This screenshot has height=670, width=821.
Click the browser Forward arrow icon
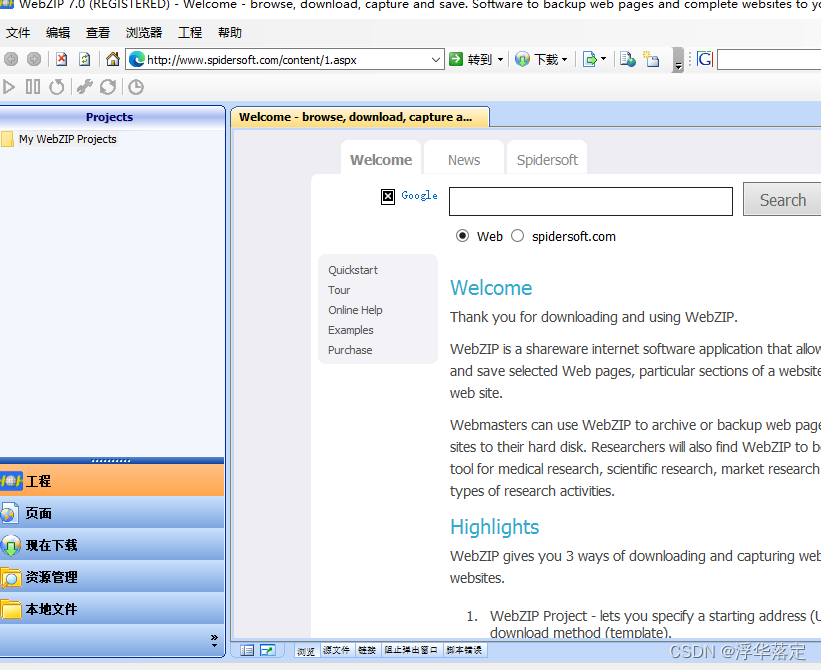(x=34, y=59)
